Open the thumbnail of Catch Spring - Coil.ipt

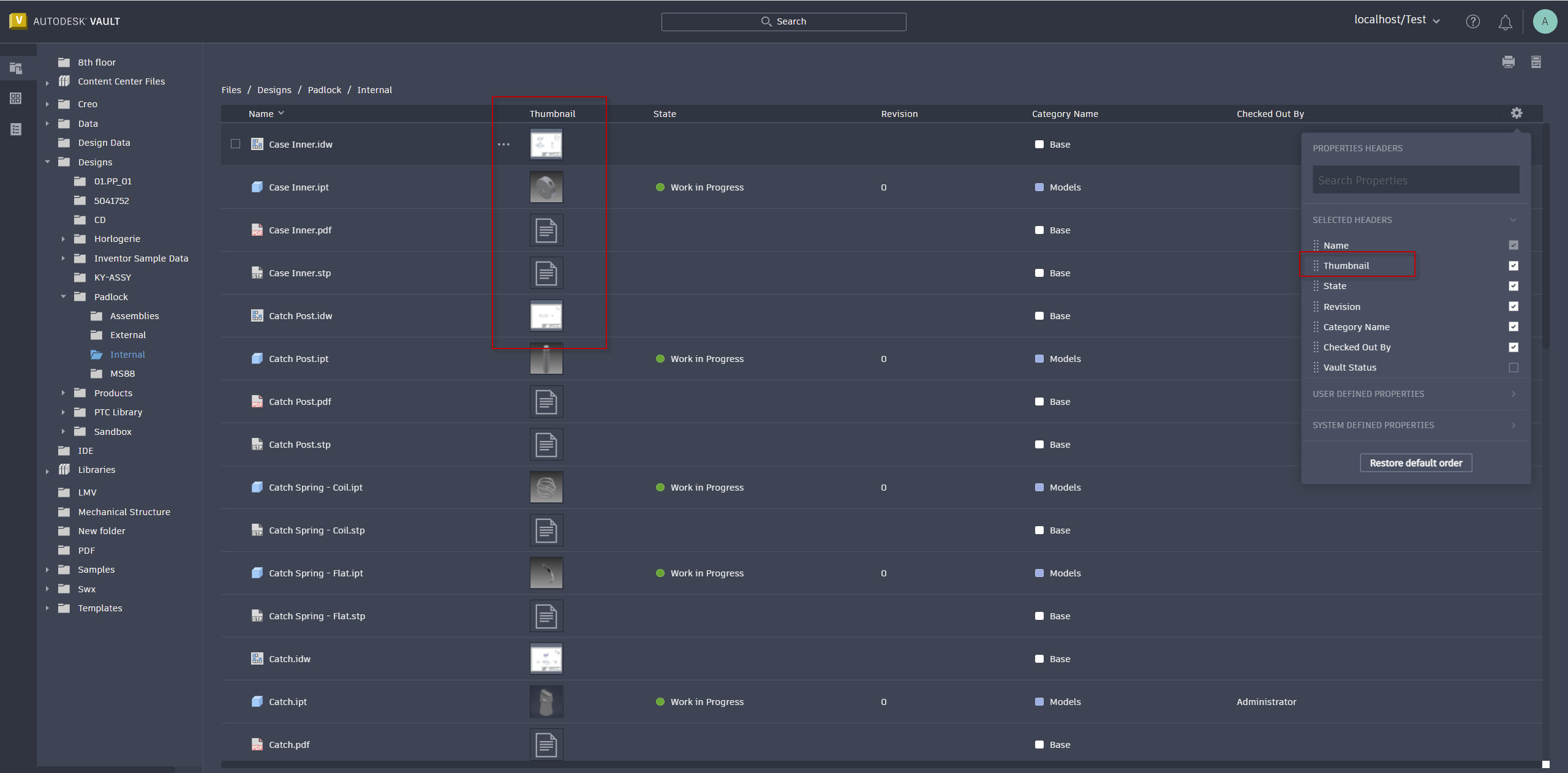[546, 487]
